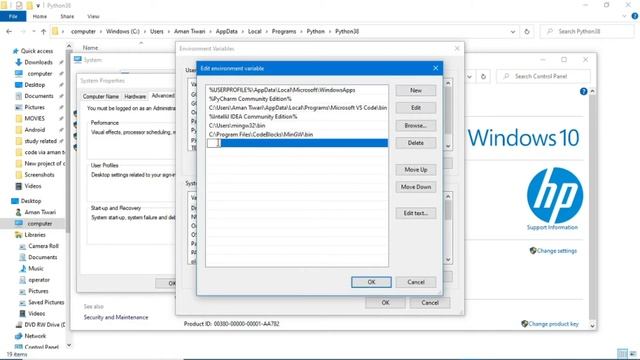The height and width of the screenshot is (360, 640).
Task: Click Up one level arrow in Explorer
Action: pyautogui.click(x=43, y=31)
